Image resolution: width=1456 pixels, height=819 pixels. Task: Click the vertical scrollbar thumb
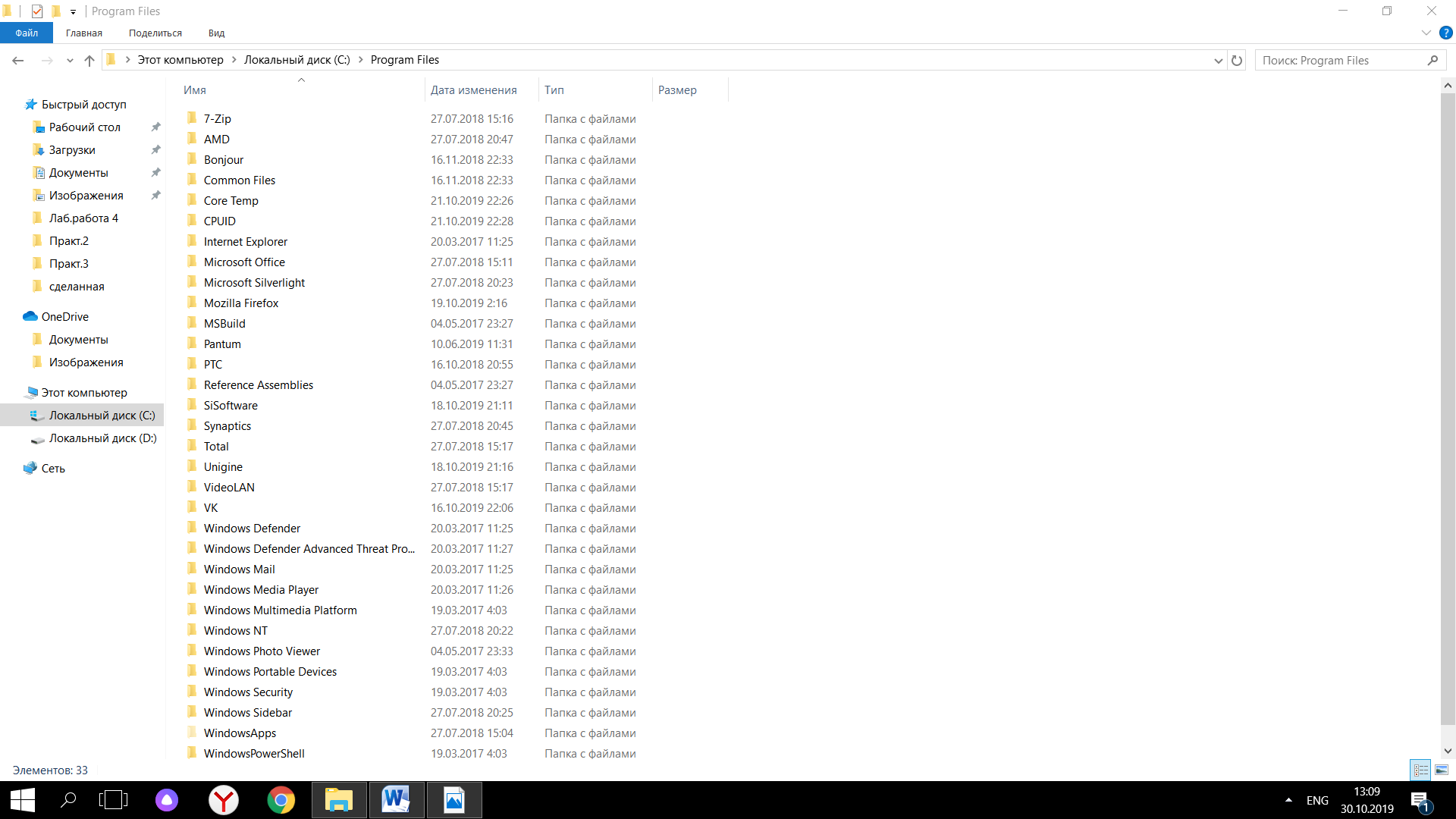click(x=1448, y=409)
